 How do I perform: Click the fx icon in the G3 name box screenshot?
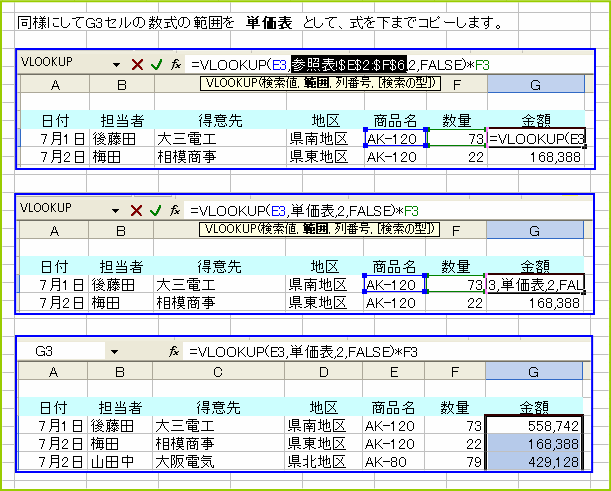pos(174,352)
